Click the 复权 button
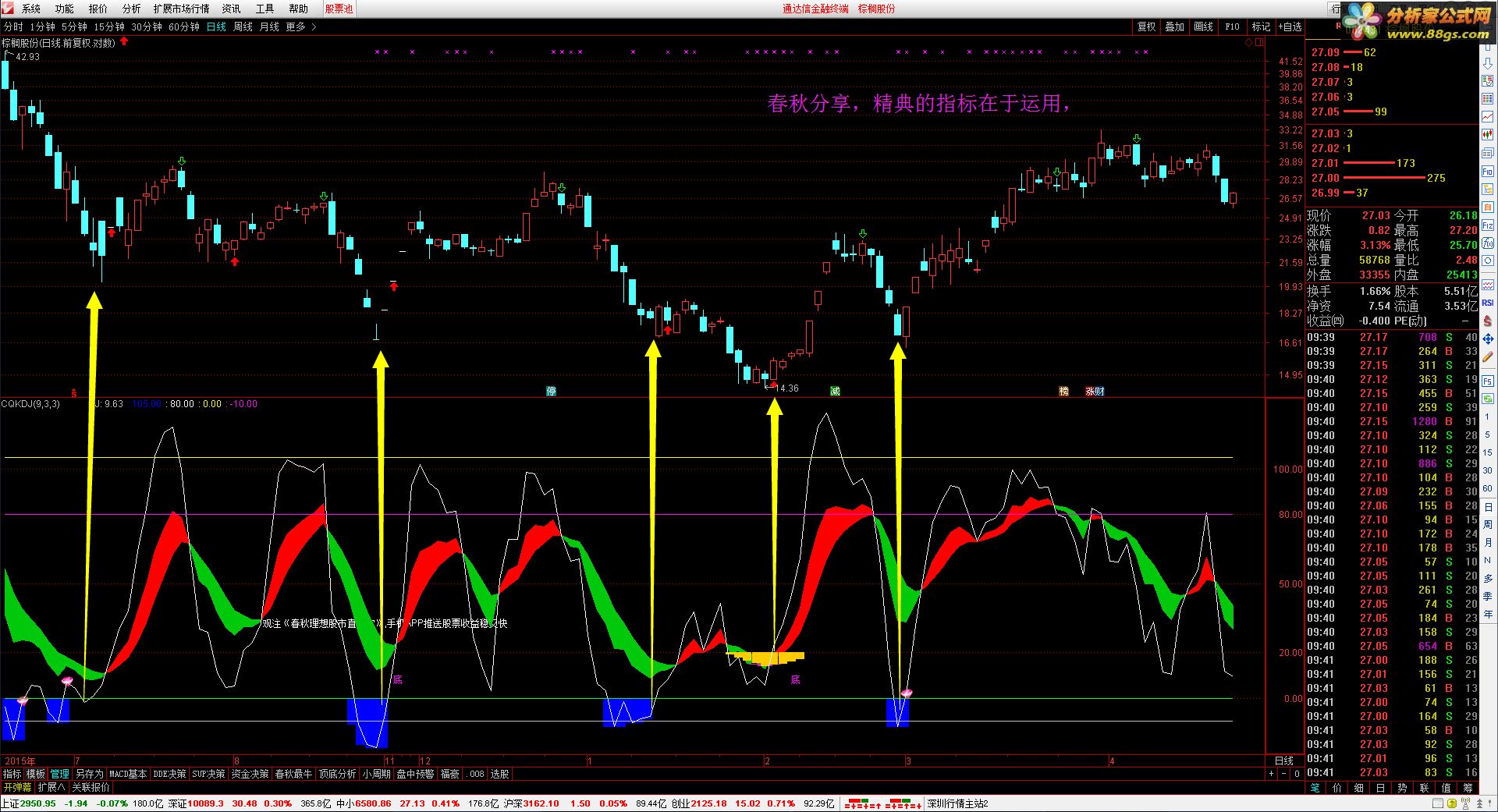Viewport: 1498px width, 812px height. (x=1146, y=27)
